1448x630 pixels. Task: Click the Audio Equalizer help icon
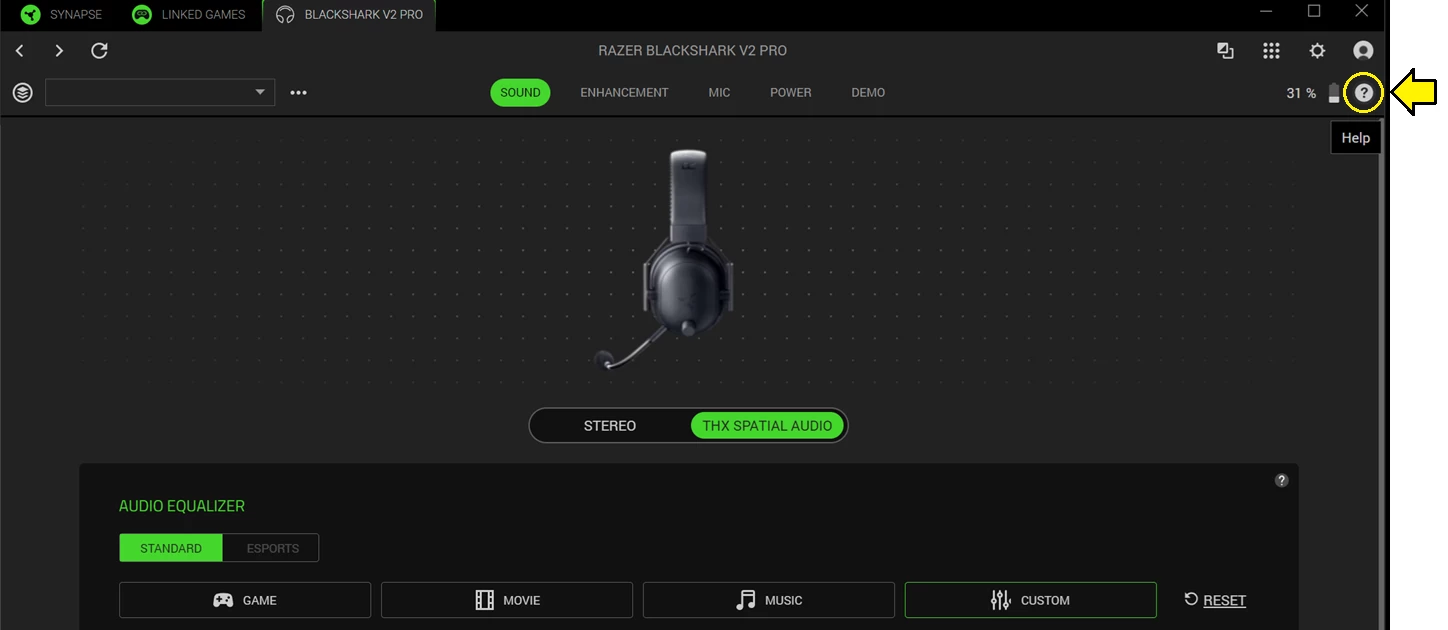pos(1282,480)
